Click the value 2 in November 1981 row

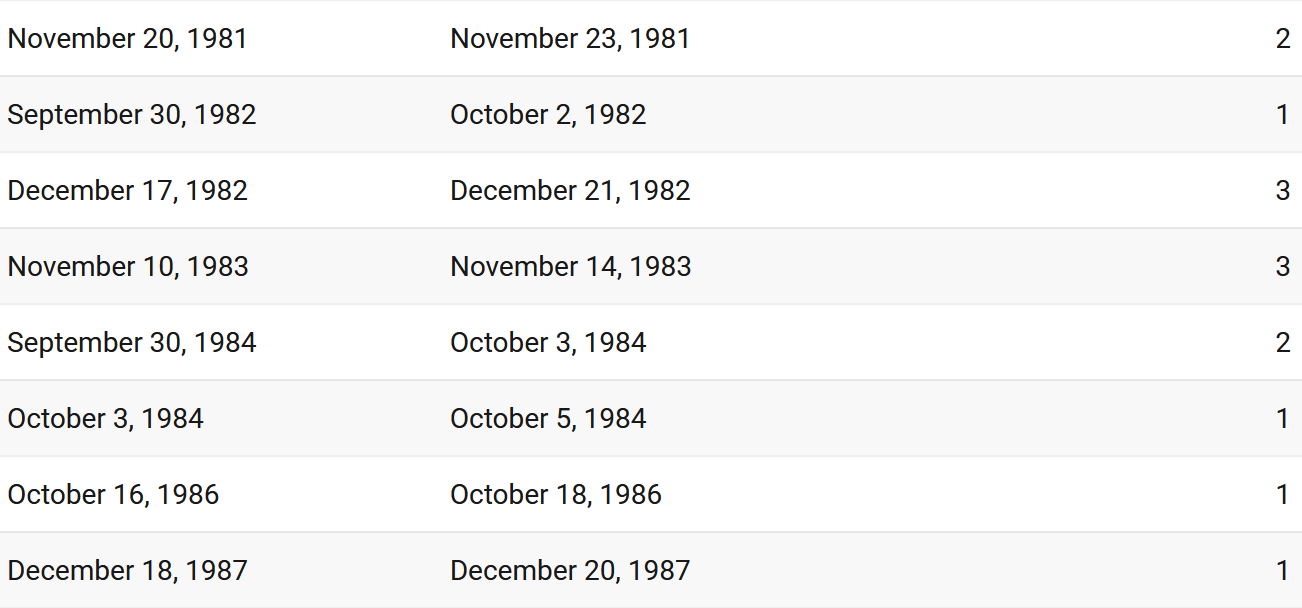click(x=1283, y=39)
